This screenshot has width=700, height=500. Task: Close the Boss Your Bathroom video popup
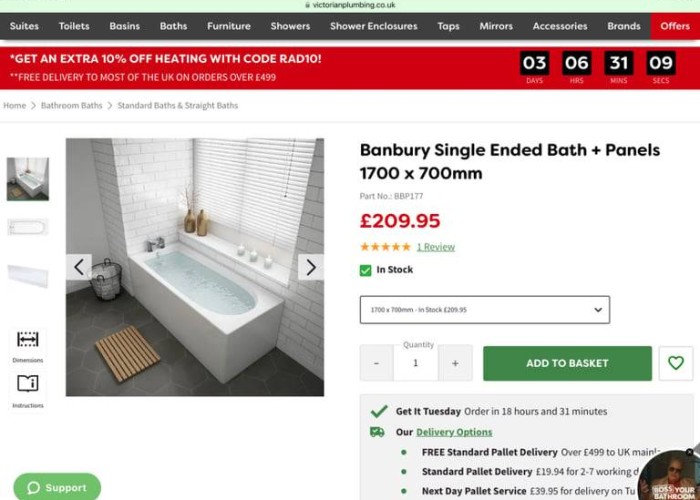tap(689, 452)
